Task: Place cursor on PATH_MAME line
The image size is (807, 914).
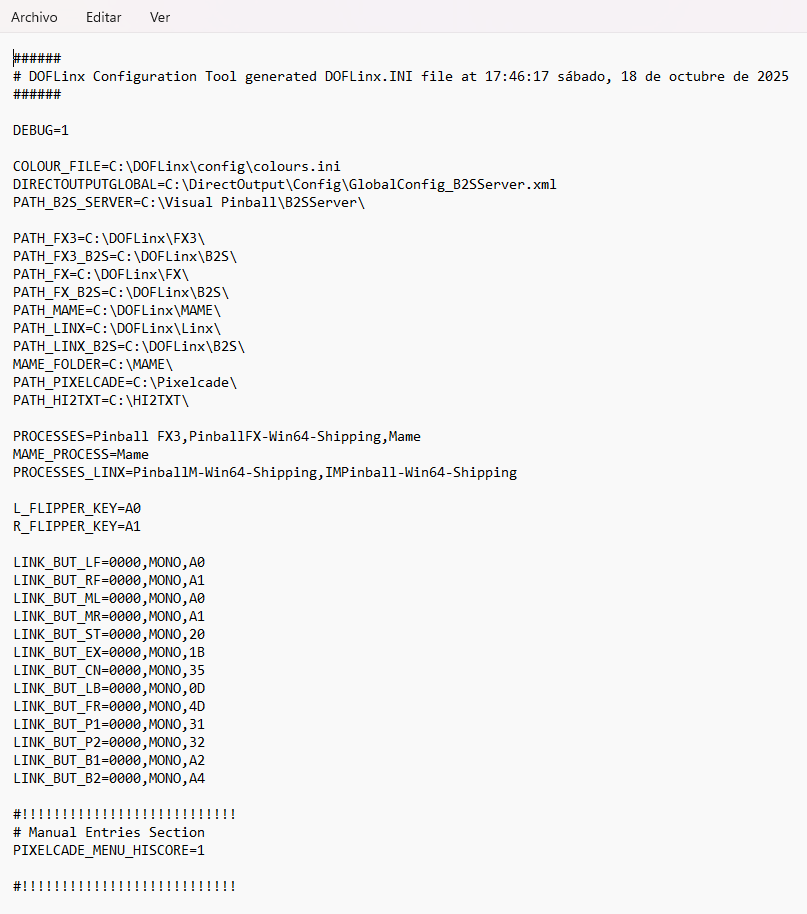Action: (117, 310)
